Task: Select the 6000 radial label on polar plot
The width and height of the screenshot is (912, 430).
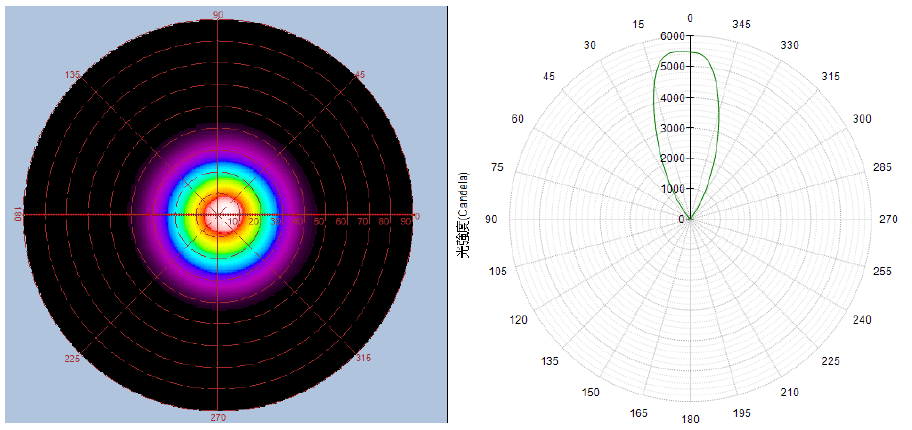Action: pyautogui.click(x=671, y=36)
